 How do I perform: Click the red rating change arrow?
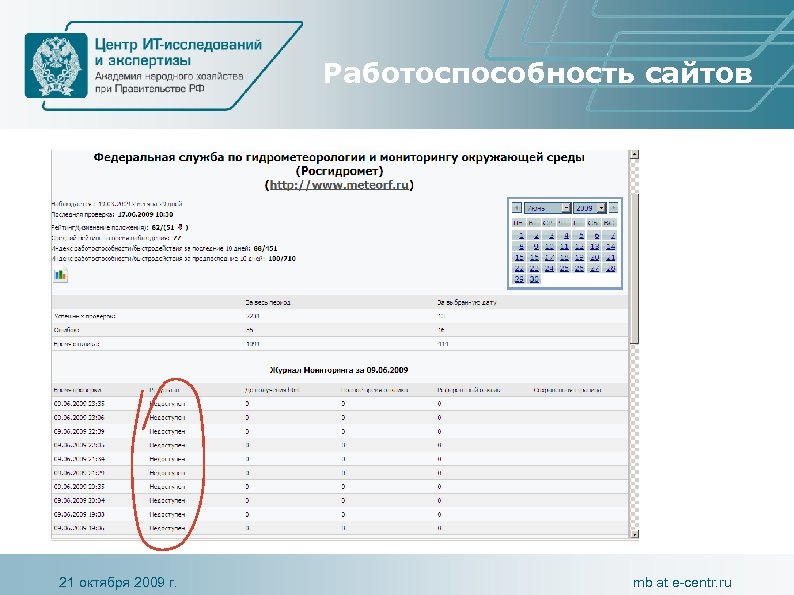180,227
